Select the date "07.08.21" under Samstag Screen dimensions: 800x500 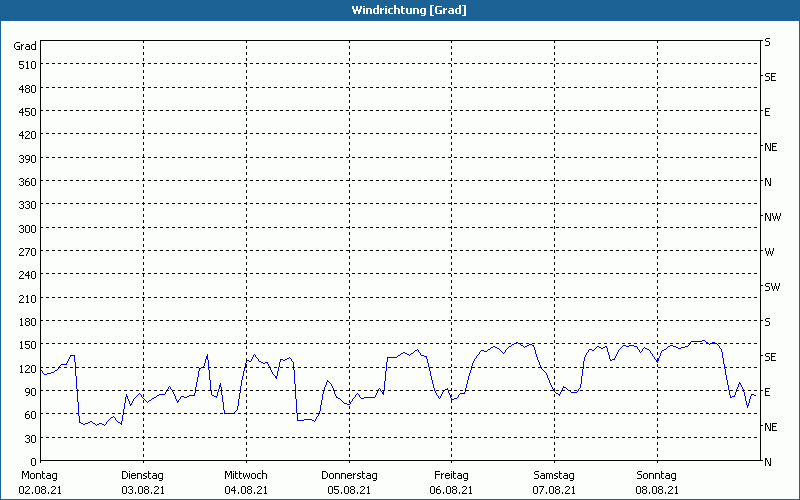555,490
